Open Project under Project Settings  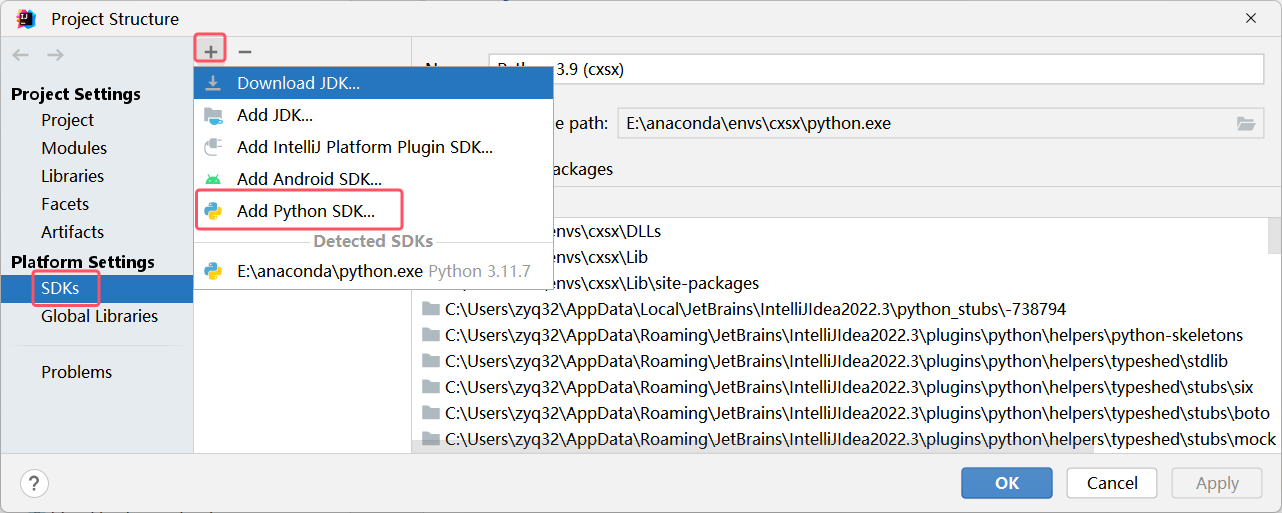click(x=67, y=120)
